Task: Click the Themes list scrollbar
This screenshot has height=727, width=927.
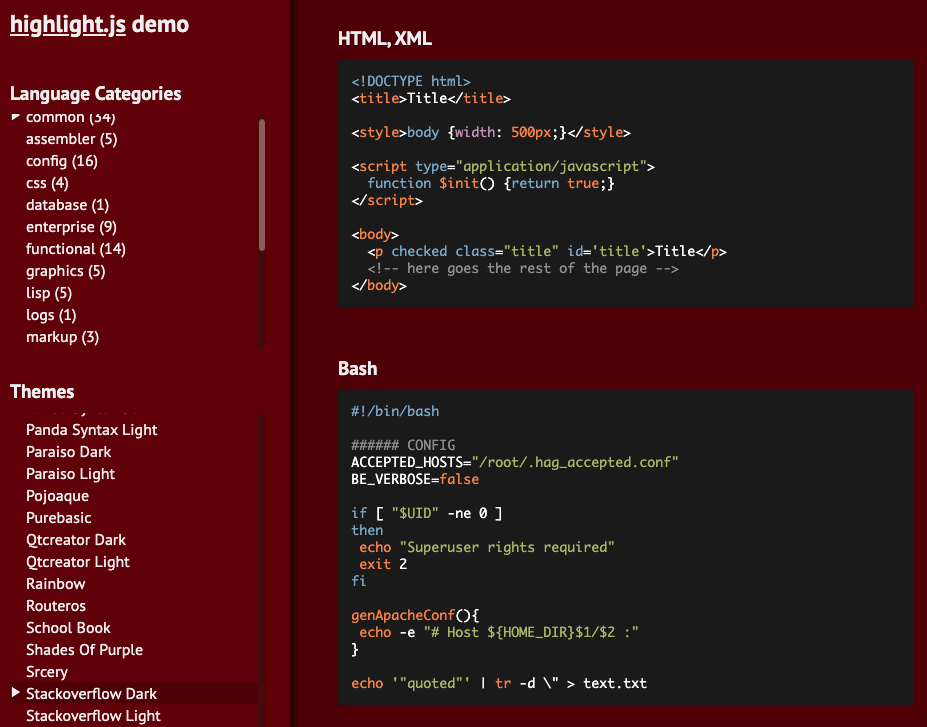Action: [x=262, y=570]
